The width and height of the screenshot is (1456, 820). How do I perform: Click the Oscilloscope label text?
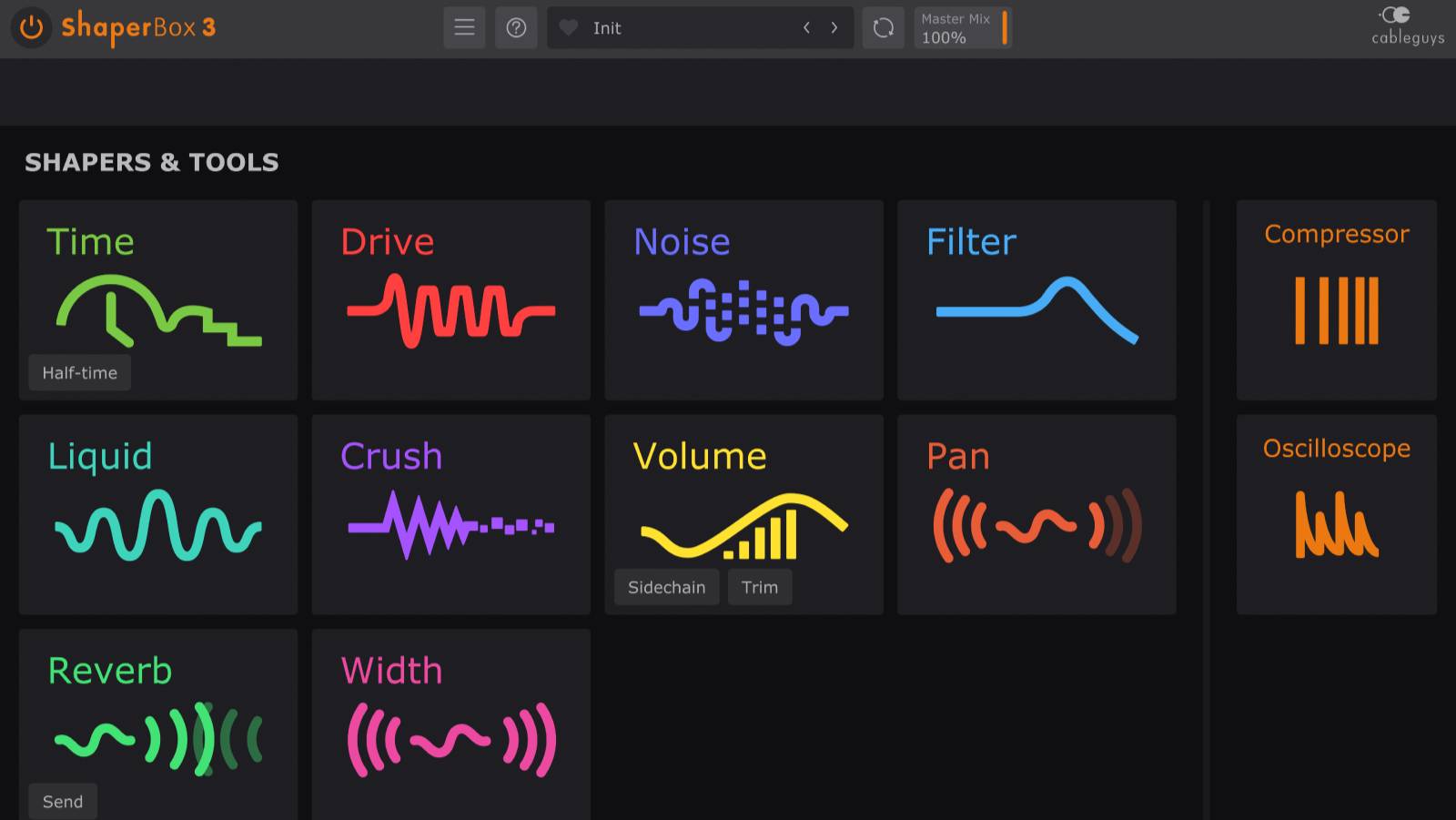point(1337,449)
